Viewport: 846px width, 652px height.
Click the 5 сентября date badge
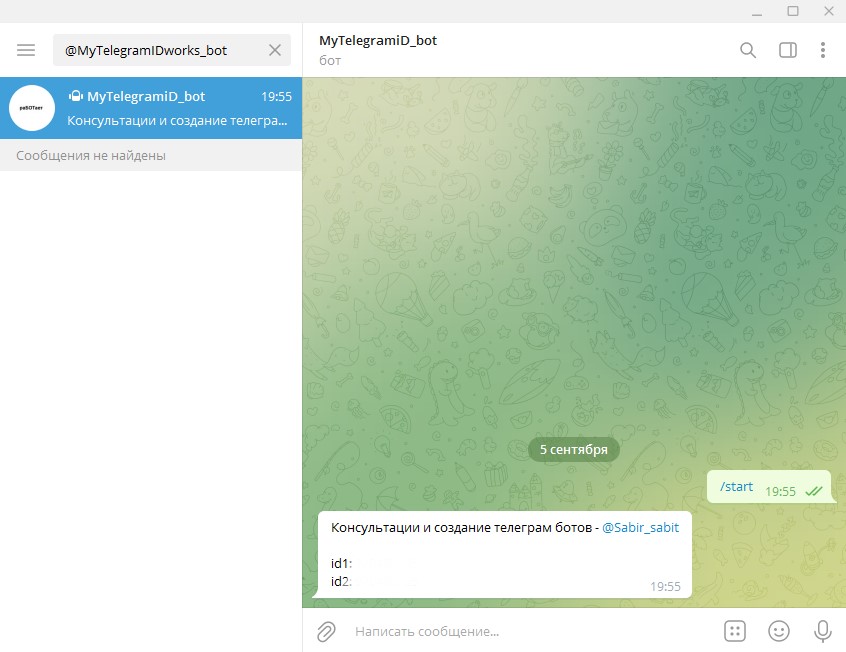point(574,450)
